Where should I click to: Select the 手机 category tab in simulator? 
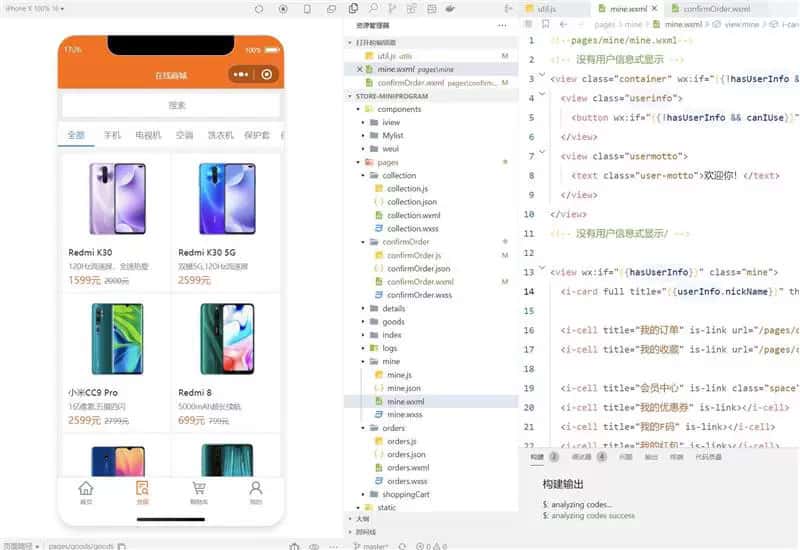[x=112, y=135]
